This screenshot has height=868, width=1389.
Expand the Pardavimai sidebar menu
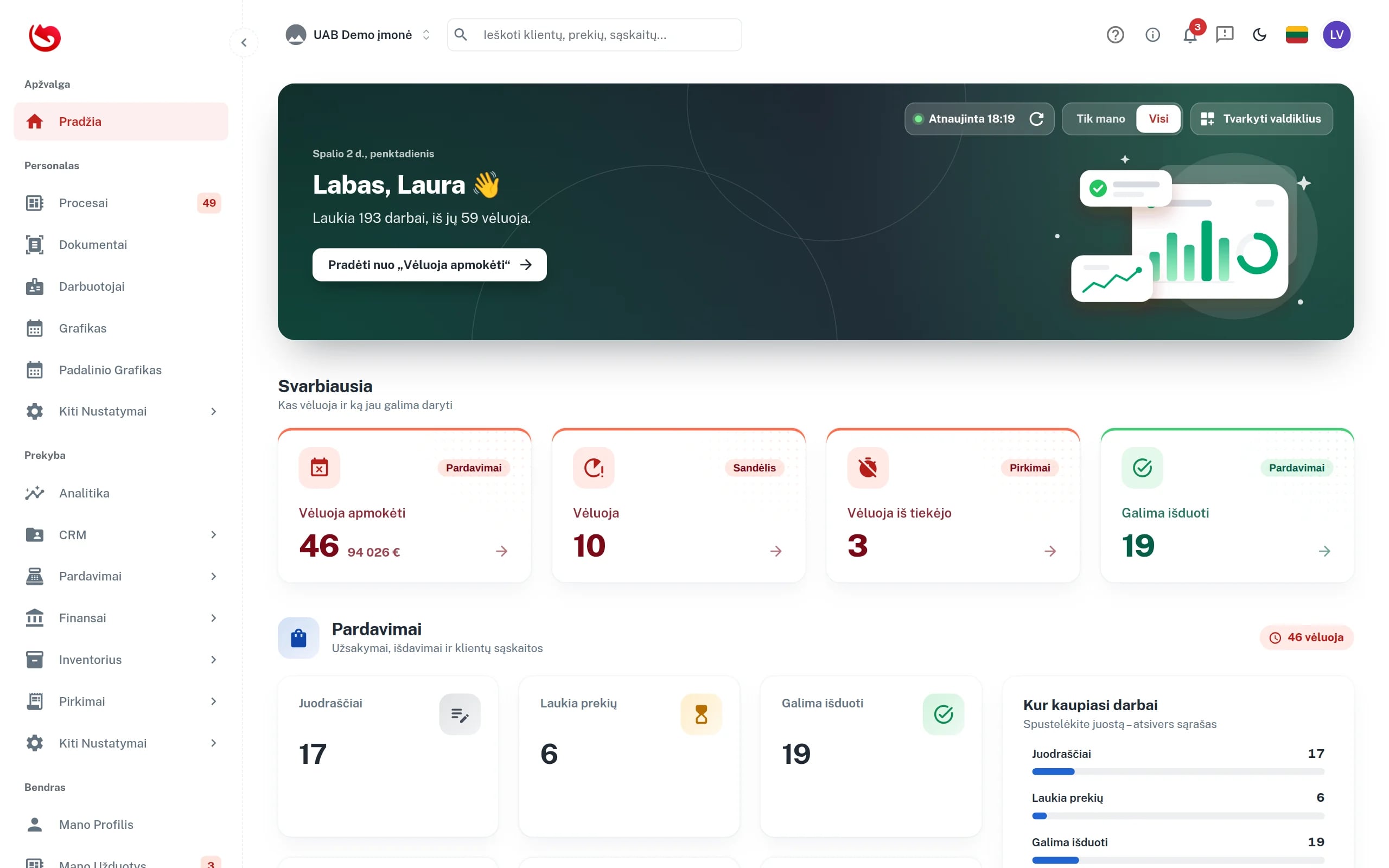point(121,576)
